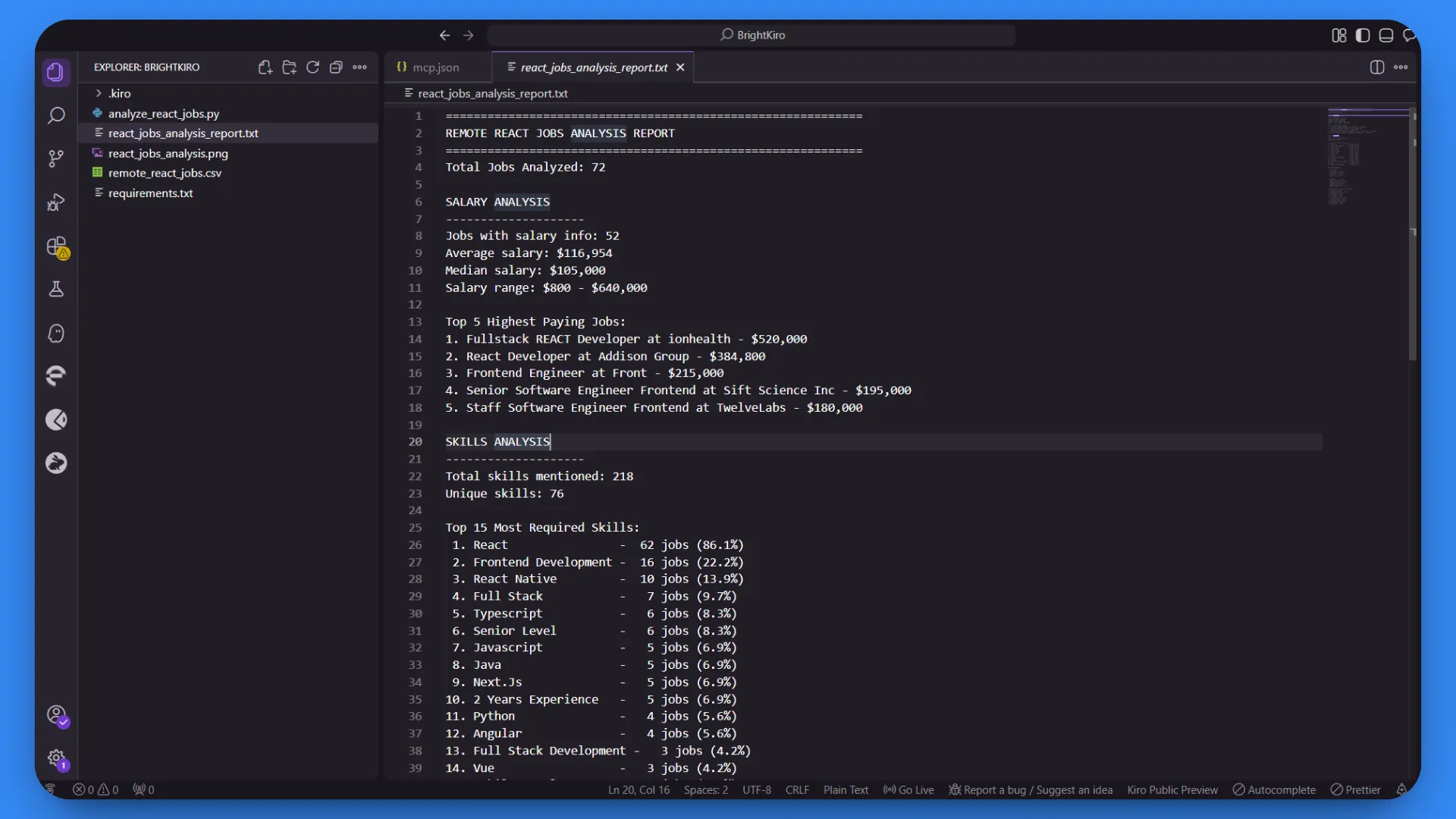Open the Run and Debug view
This screenshot has width=1456, height=819.
click(56, 202)
